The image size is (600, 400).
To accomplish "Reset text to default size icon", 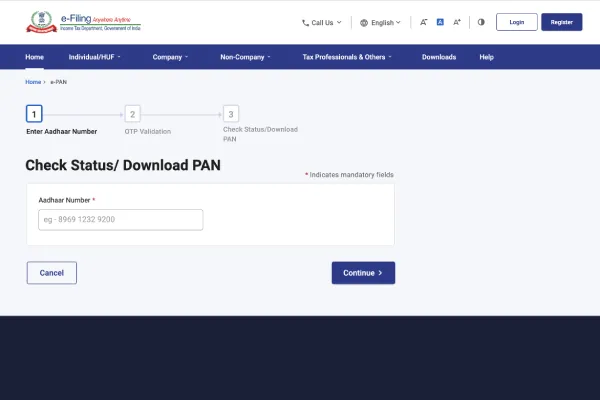I will tap(440, 22).
